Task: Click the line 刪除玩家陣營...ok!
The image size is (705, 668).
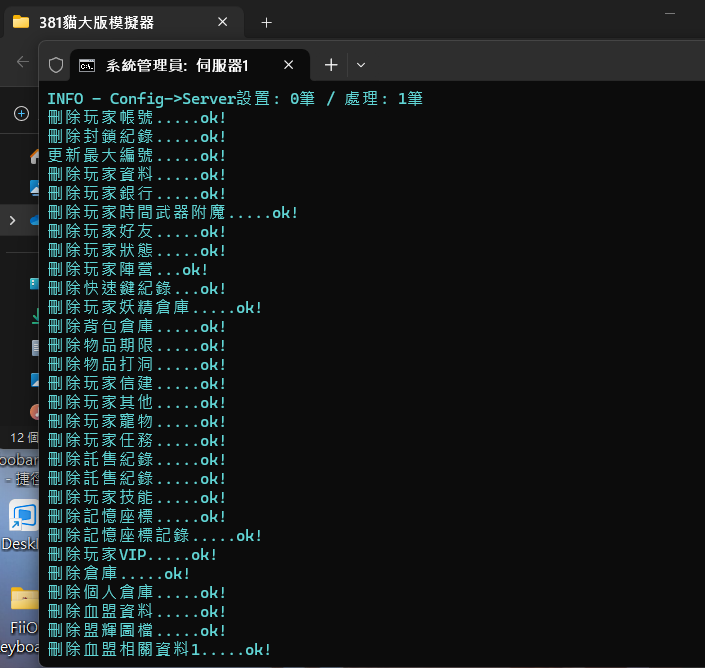Action: click(128, 270)
